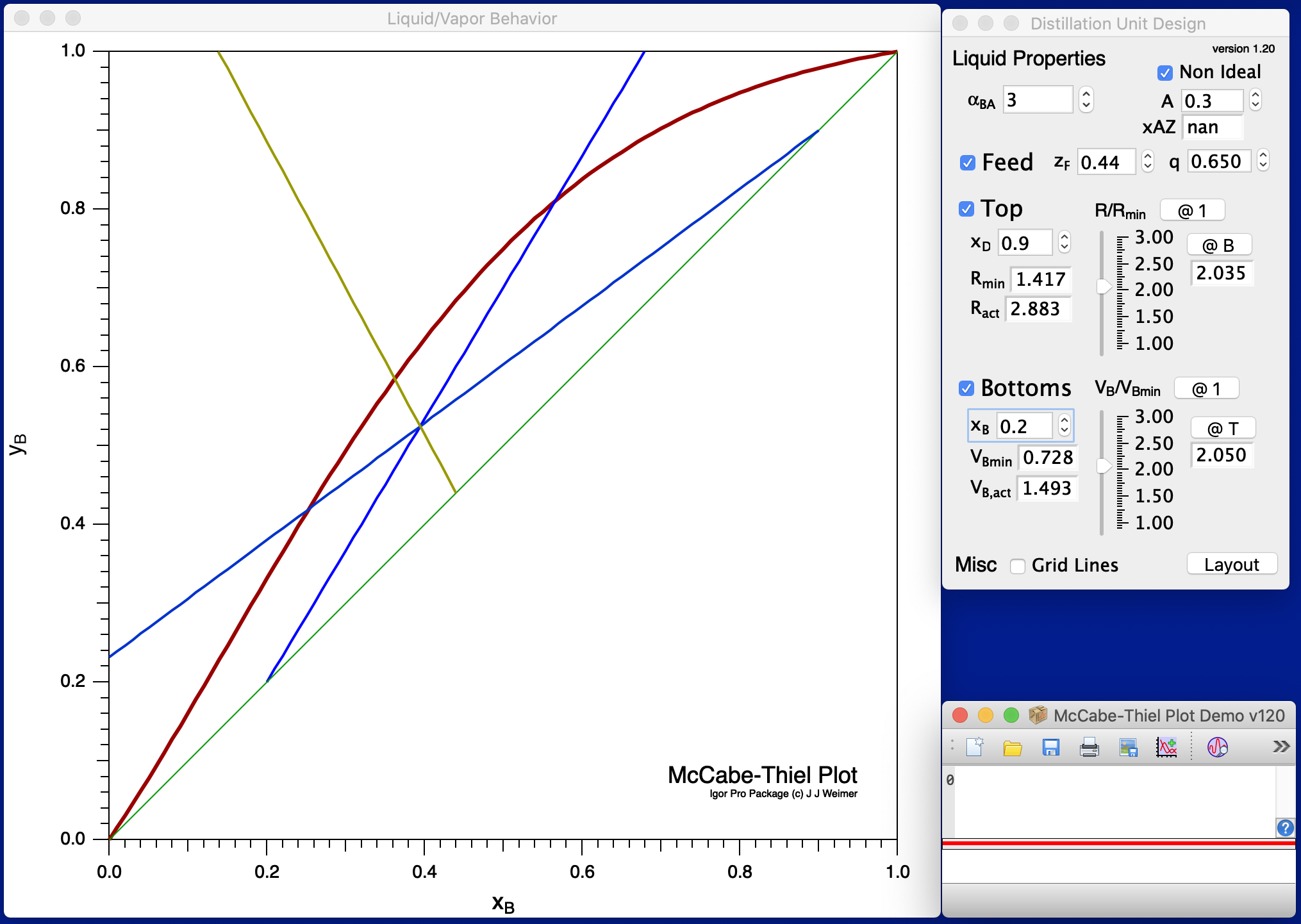This screenshot has width=1301, height=924.
Task: Open help via the blue question mark icon
Action: (x=1284, y=829)
